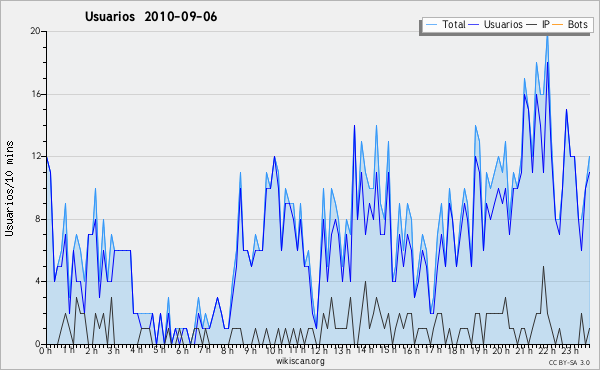This screenshot has height=370, width=600.
Task: Click the y-axis value '20'
Action: (35, 31)
